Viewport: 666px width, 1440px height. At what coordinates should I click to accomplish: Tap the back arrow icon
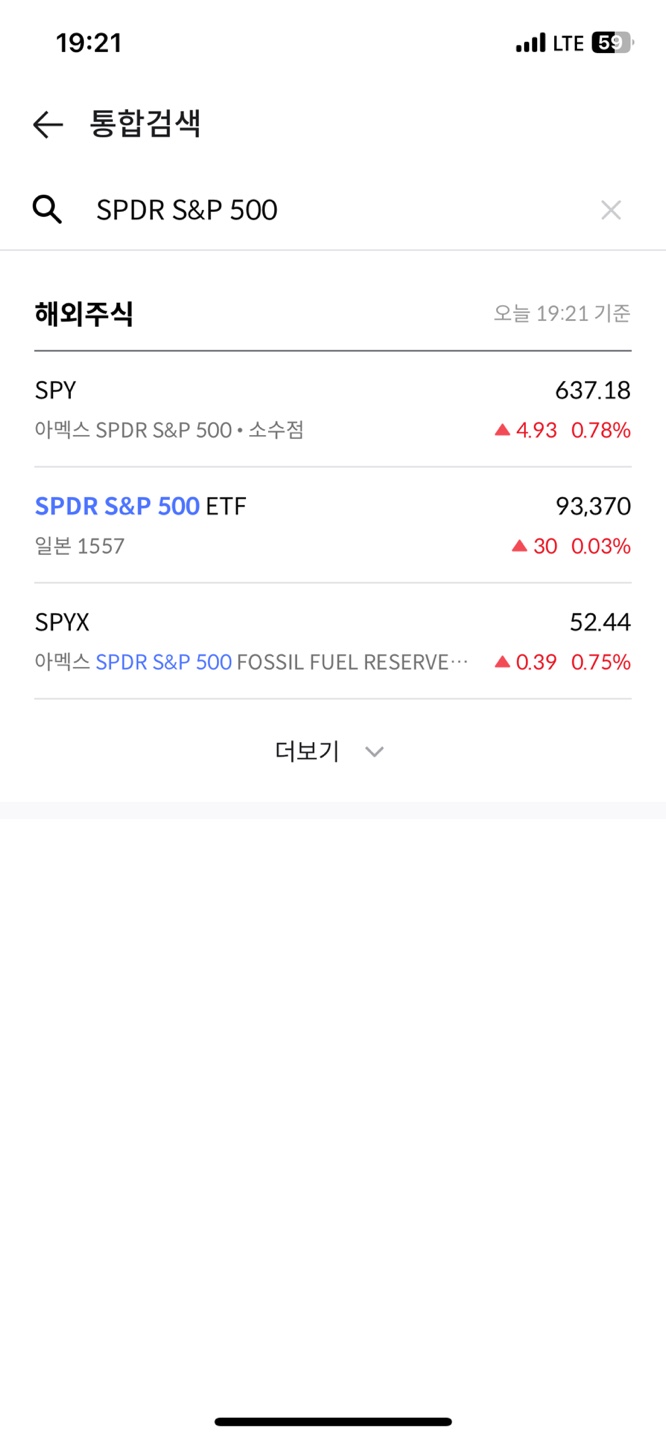point(47,124)
